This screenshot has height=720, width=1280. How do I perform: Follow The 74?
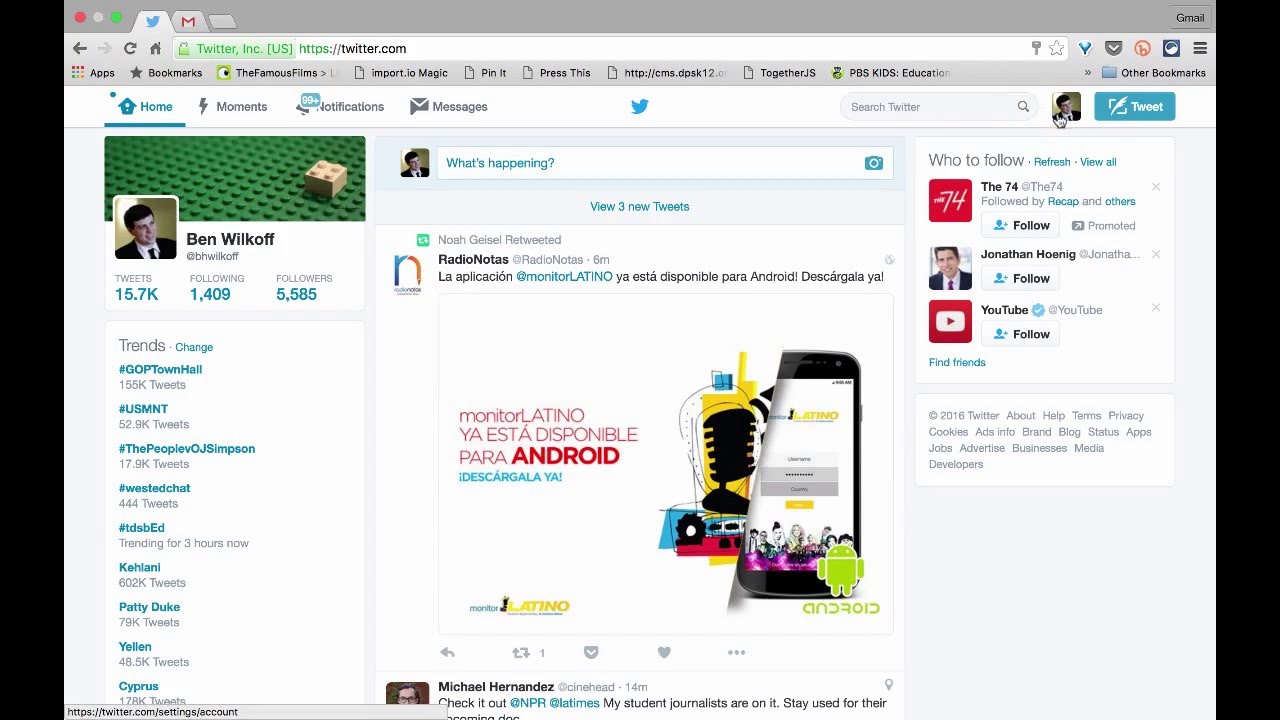coord(1021,225)
